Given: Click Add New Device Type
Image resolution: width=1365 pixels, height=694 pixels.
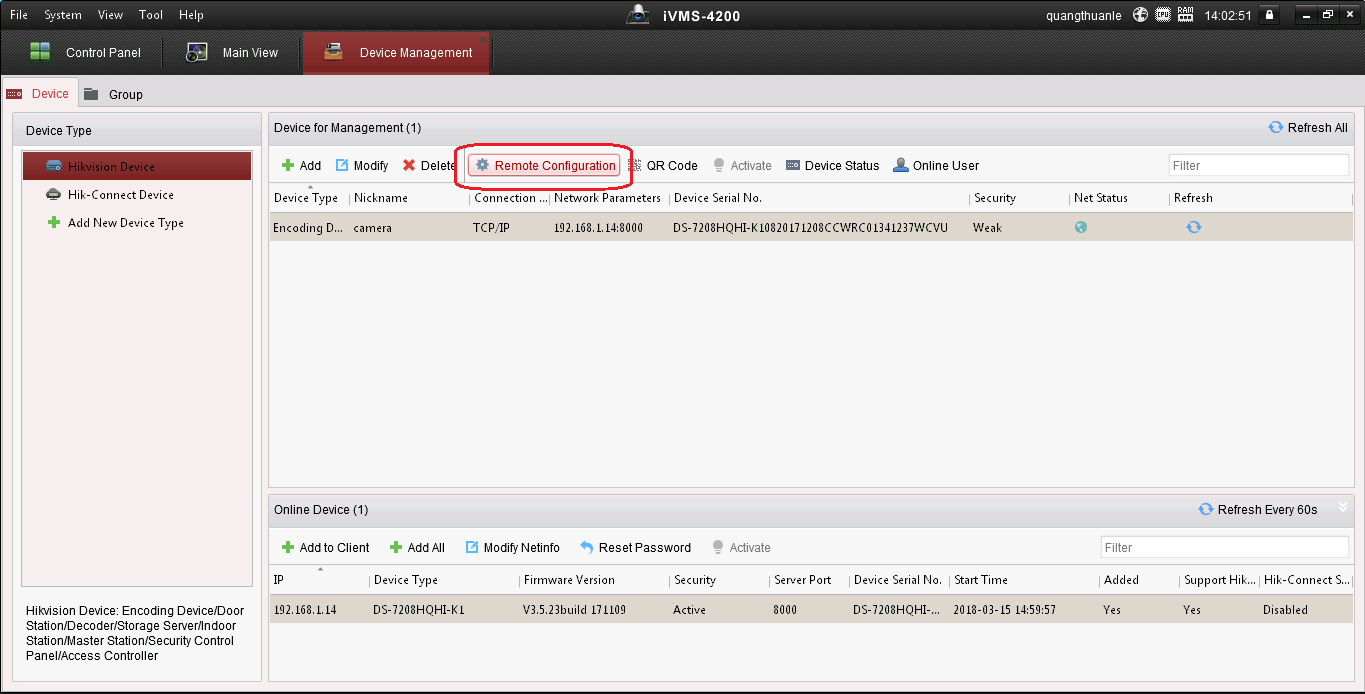Looking at the screenshot, I should tap(125, 223).
